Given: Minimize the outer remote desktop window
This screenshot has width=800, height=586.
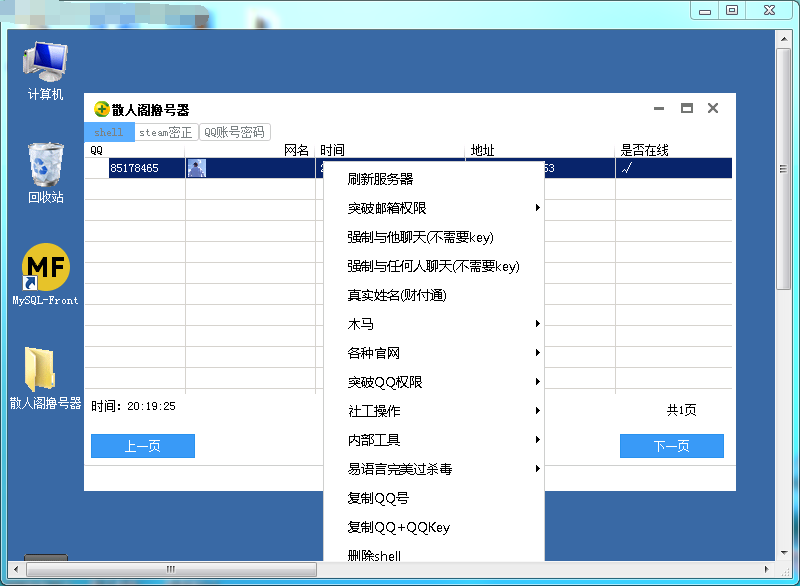Looking at the screenshot, I should pos(705,10).
